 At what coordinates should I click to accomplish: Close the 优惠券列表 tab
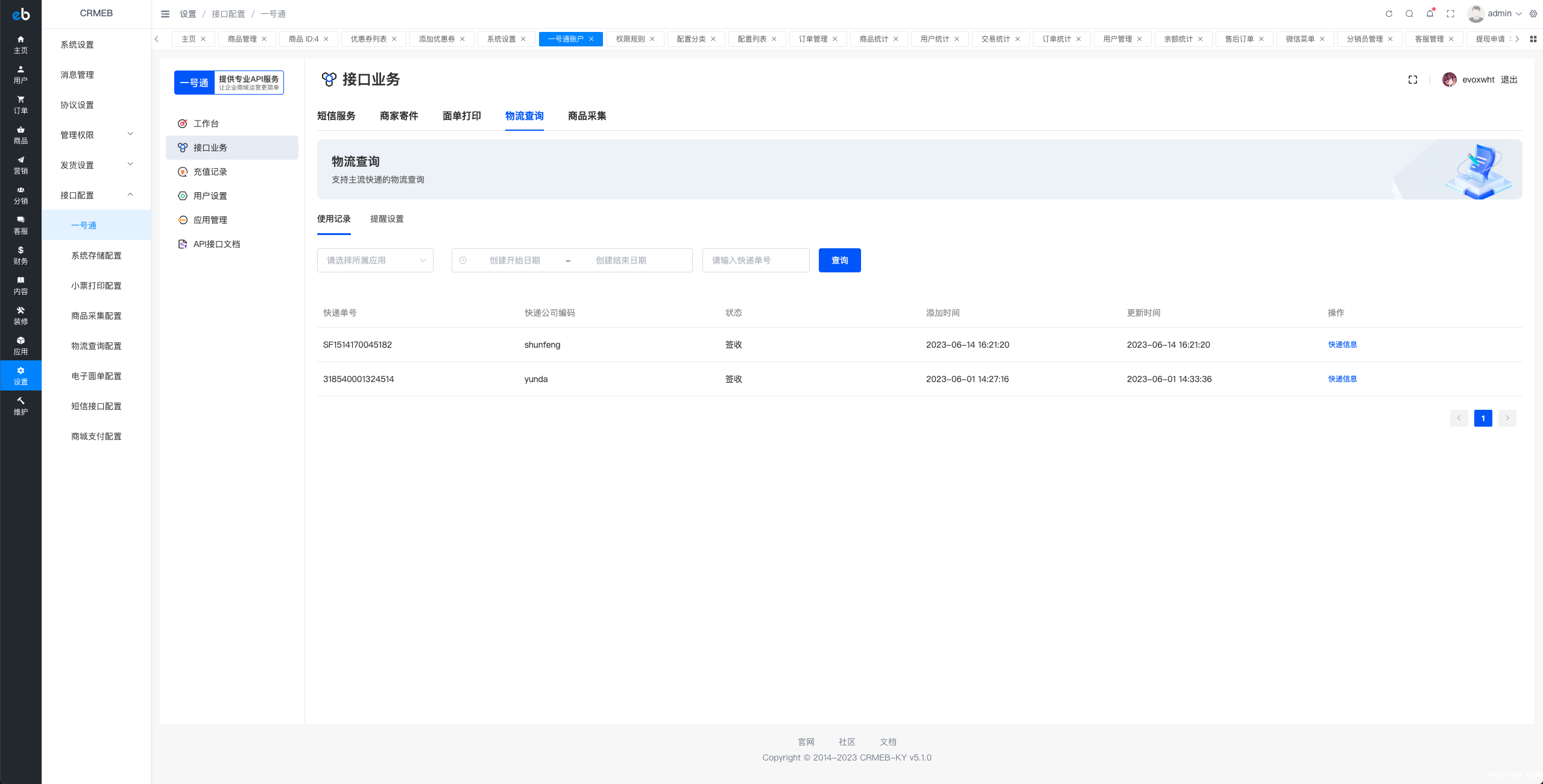click(x=394, y=39)
